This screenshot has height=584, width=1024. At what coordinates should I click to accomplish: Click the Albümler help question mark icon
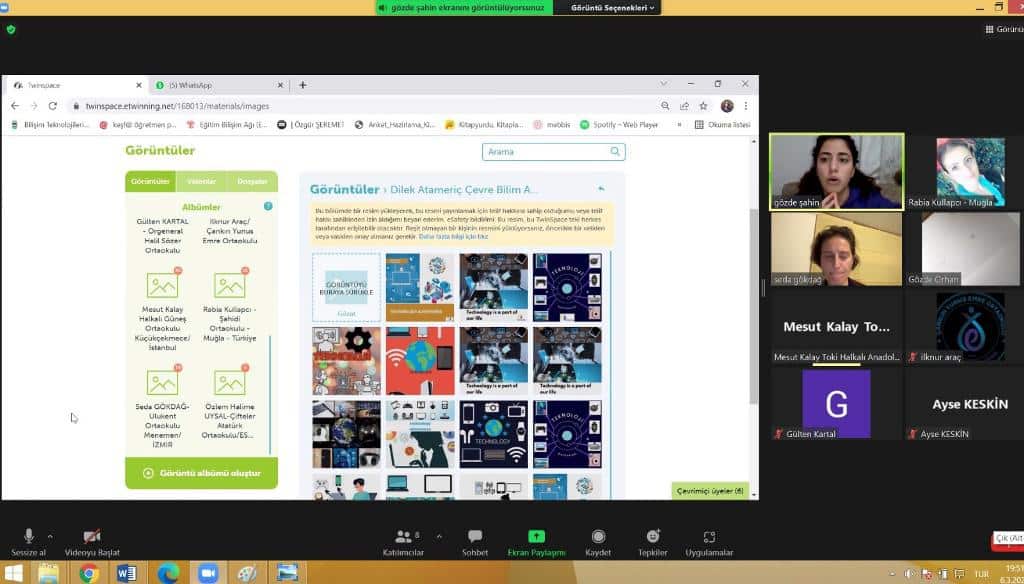pos(268,206)
